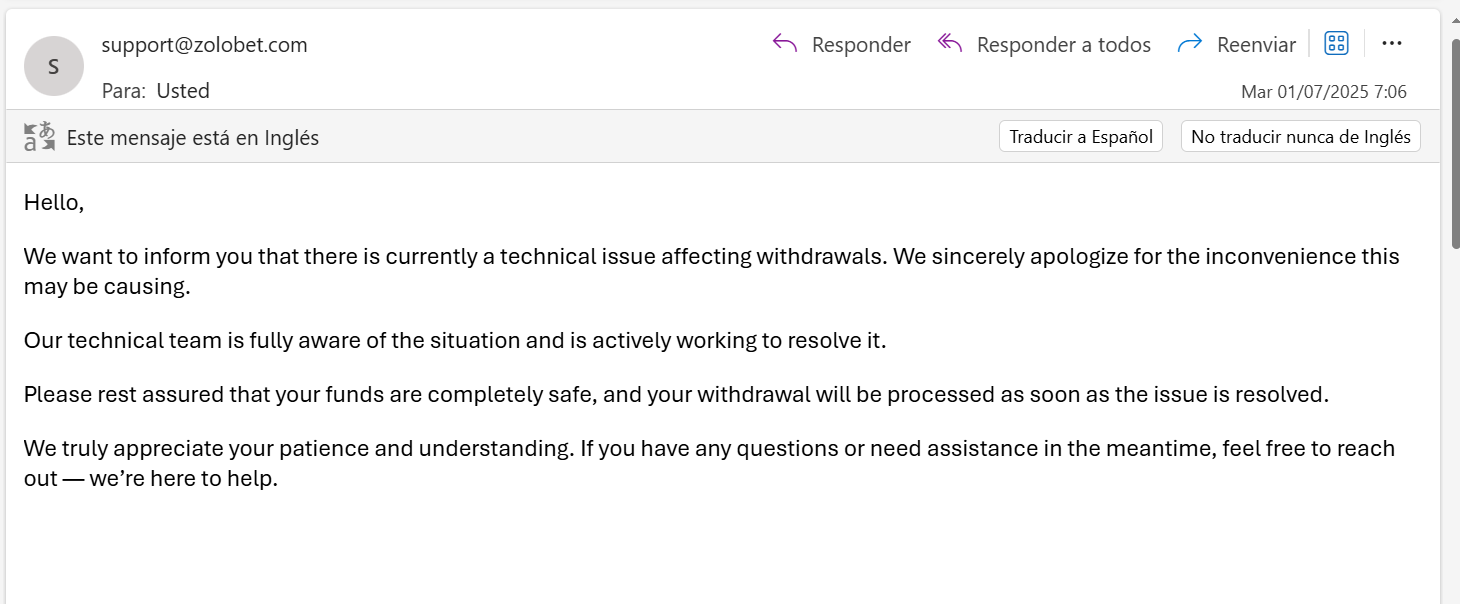Click the Mar 01/07/2025 7:06 timestamp
The image size is (1460, 604).
(1323, 92)
